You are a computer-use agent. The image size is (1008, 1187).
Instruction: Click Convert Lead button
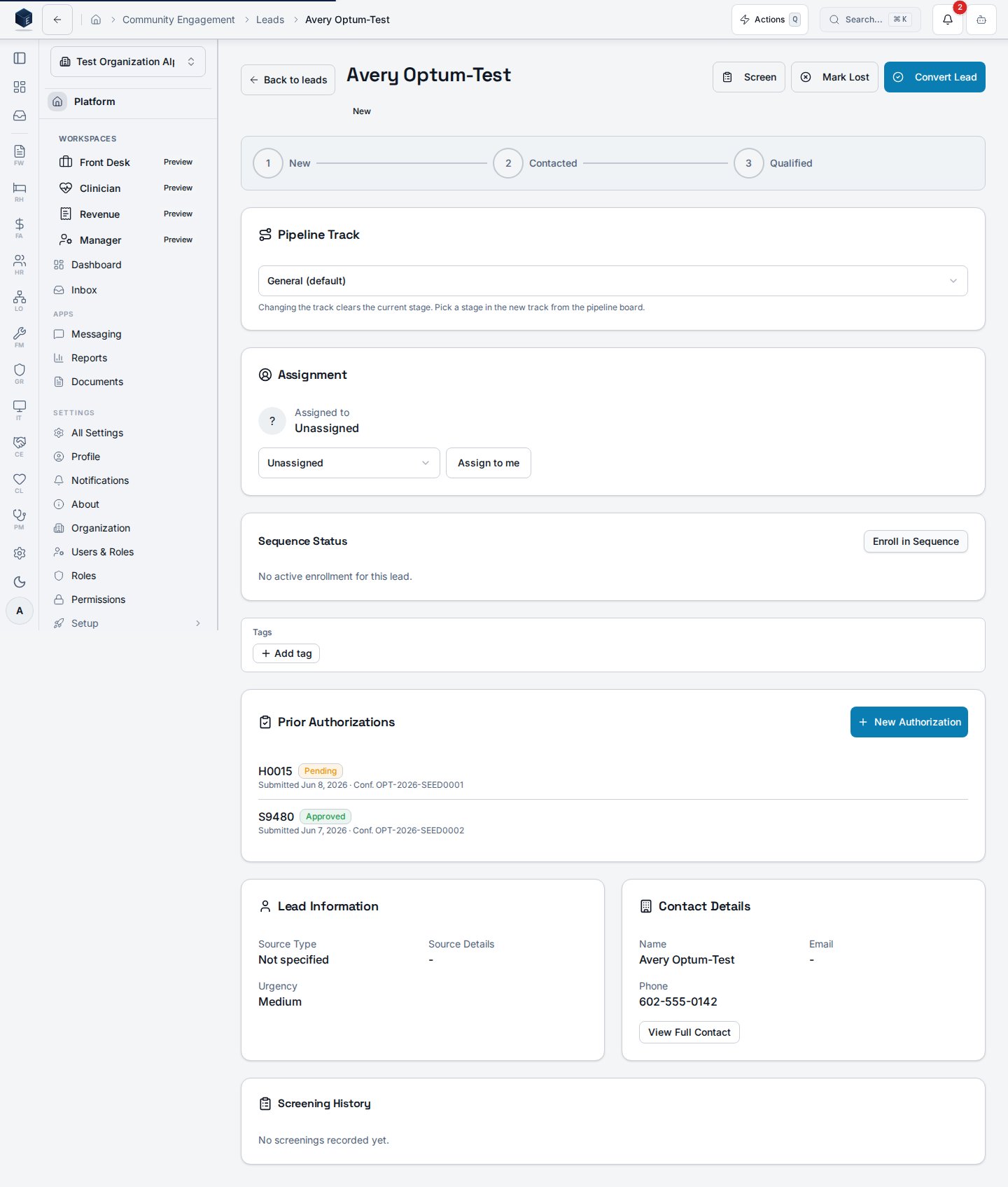(934, 77)
